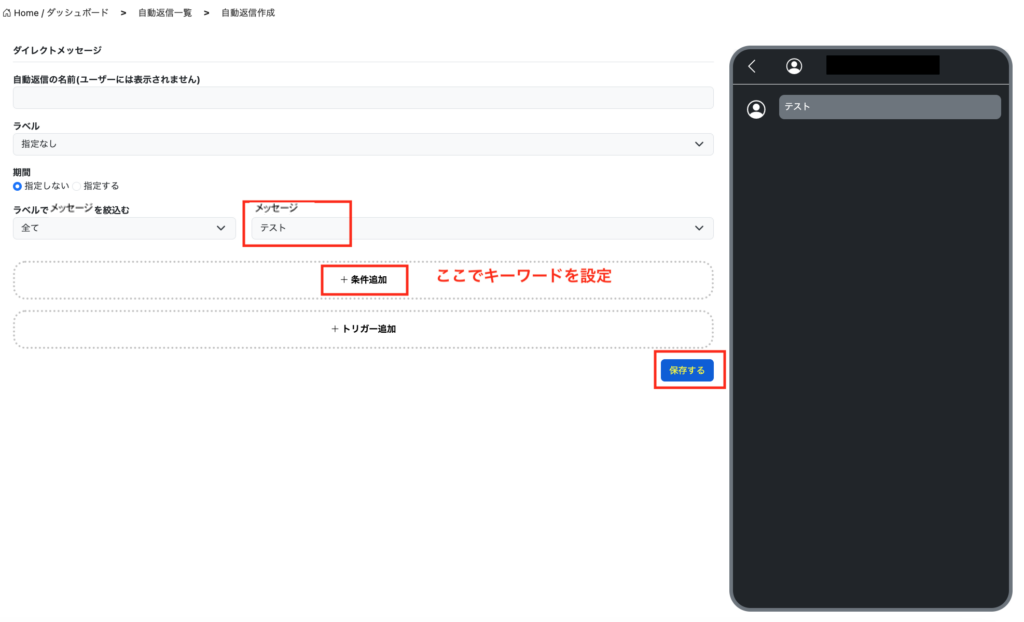Select the 指定する period option

77,186
